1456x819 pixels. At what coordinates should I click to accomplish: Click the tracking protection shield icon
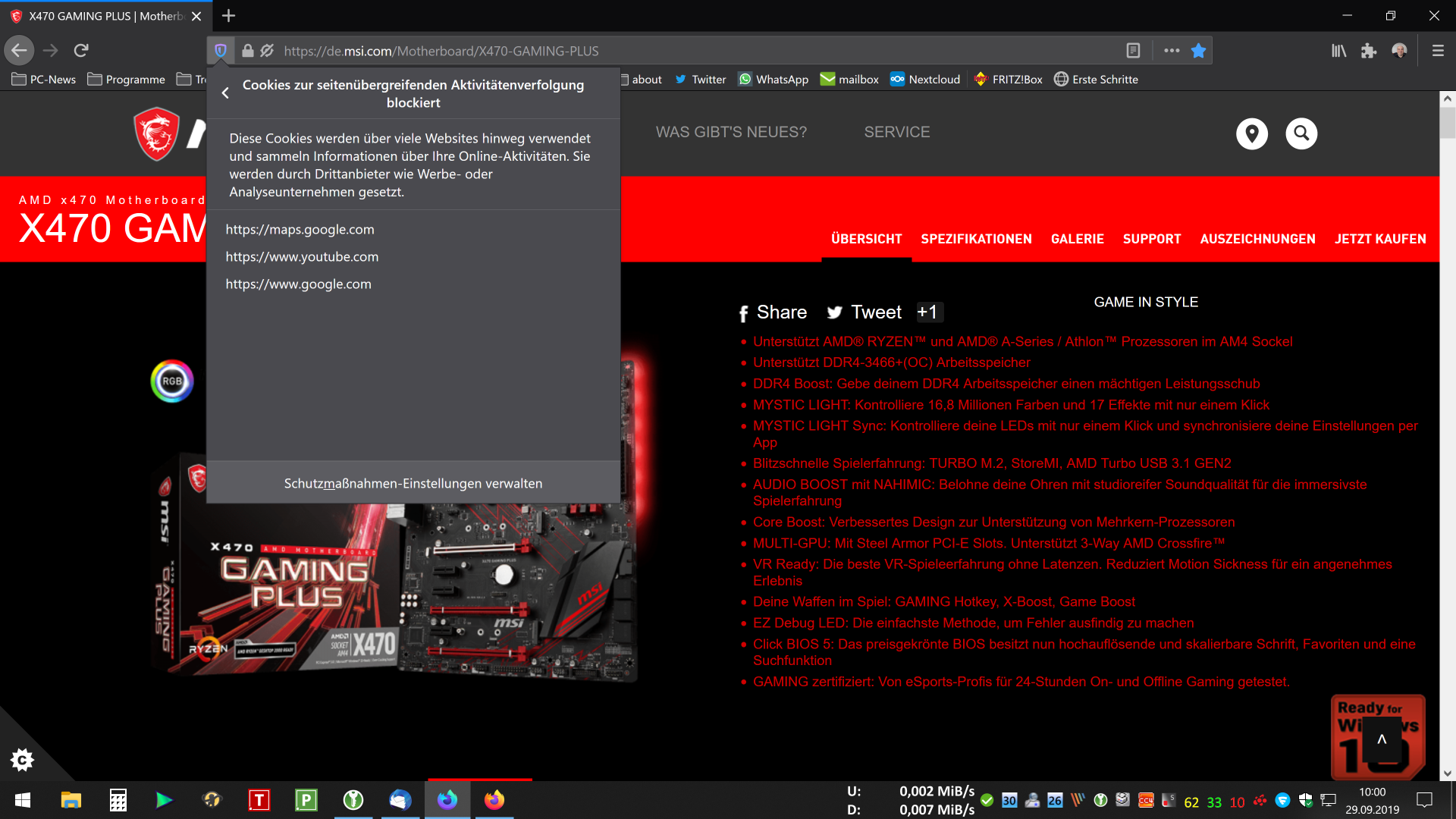pos(221,51)
